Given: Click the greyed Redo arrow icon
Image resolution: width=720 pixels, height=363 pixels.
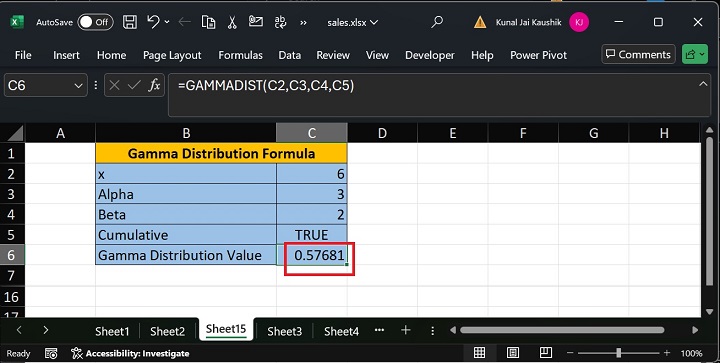Looking at the screenshot, I should 185,22.
